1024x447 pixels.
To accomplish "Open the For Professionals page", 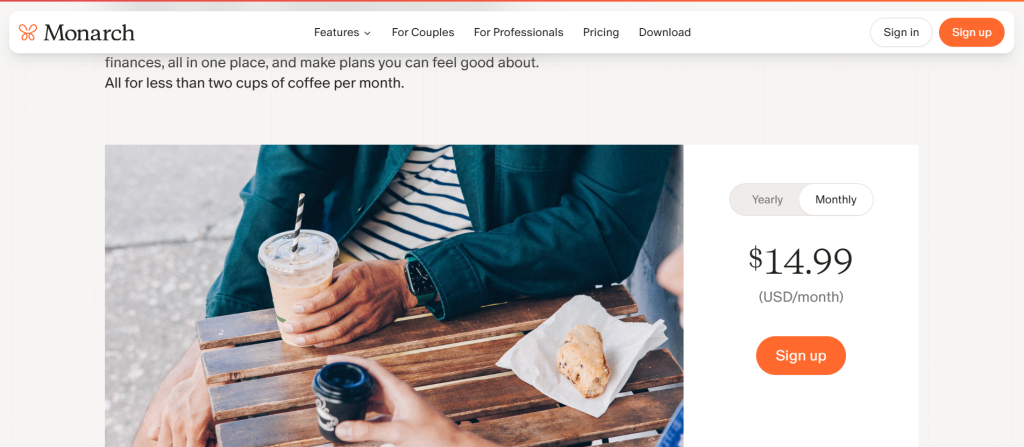I will pos(519,32).
